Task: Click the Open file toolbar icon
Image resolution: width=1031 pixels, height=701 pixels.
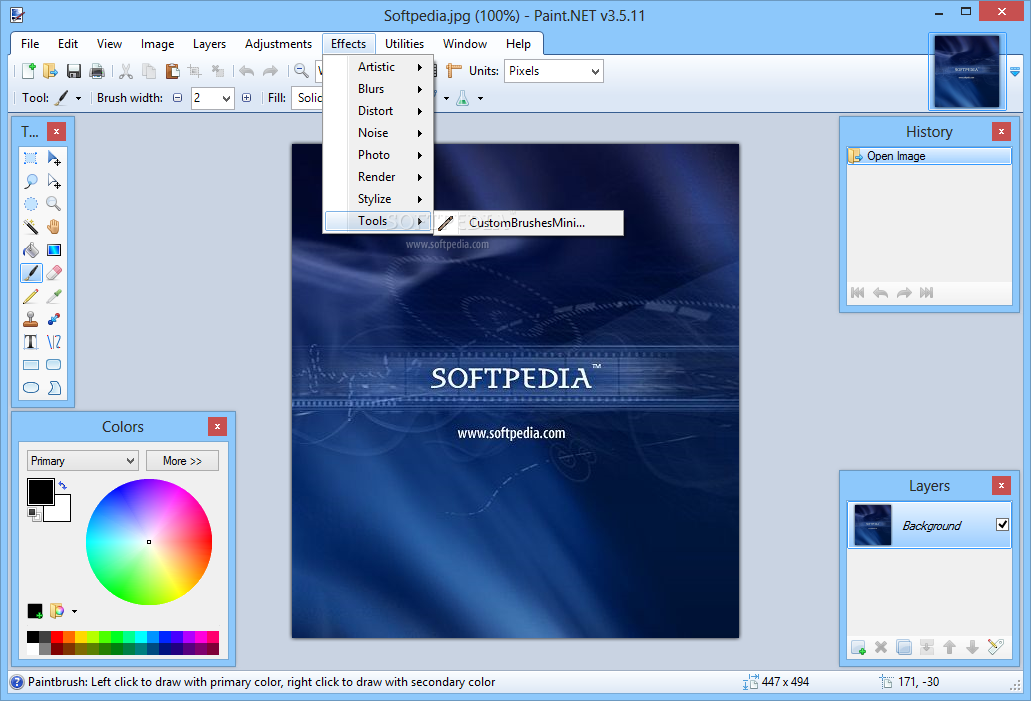Action: tap(51, 71)
